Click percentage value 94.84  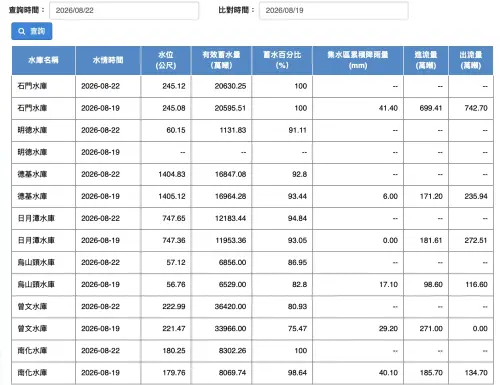[297, 218]
